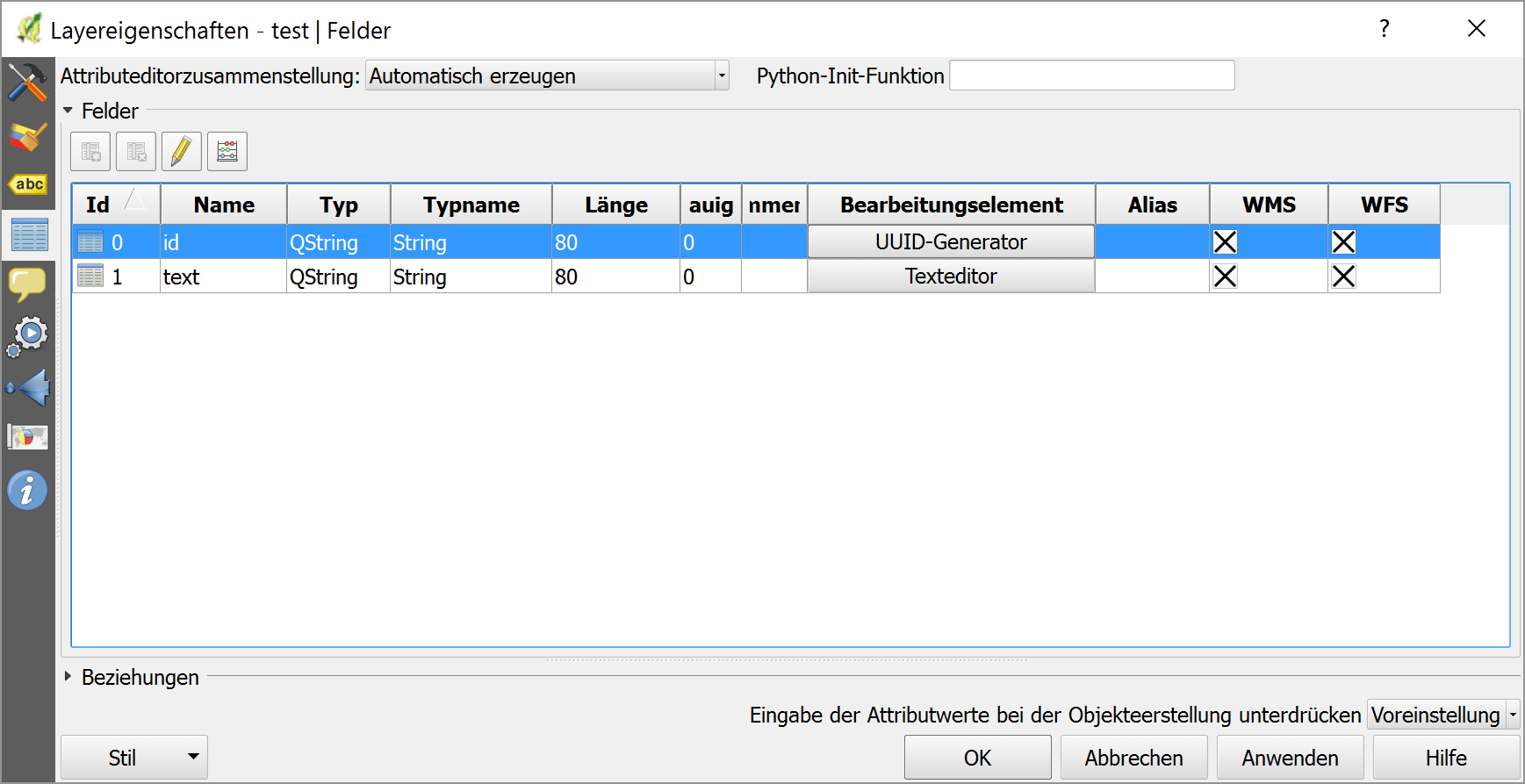Click the pencil icon to toggle editing mode
Viewport: 1525px width, 784px height.
click(182, 151)
